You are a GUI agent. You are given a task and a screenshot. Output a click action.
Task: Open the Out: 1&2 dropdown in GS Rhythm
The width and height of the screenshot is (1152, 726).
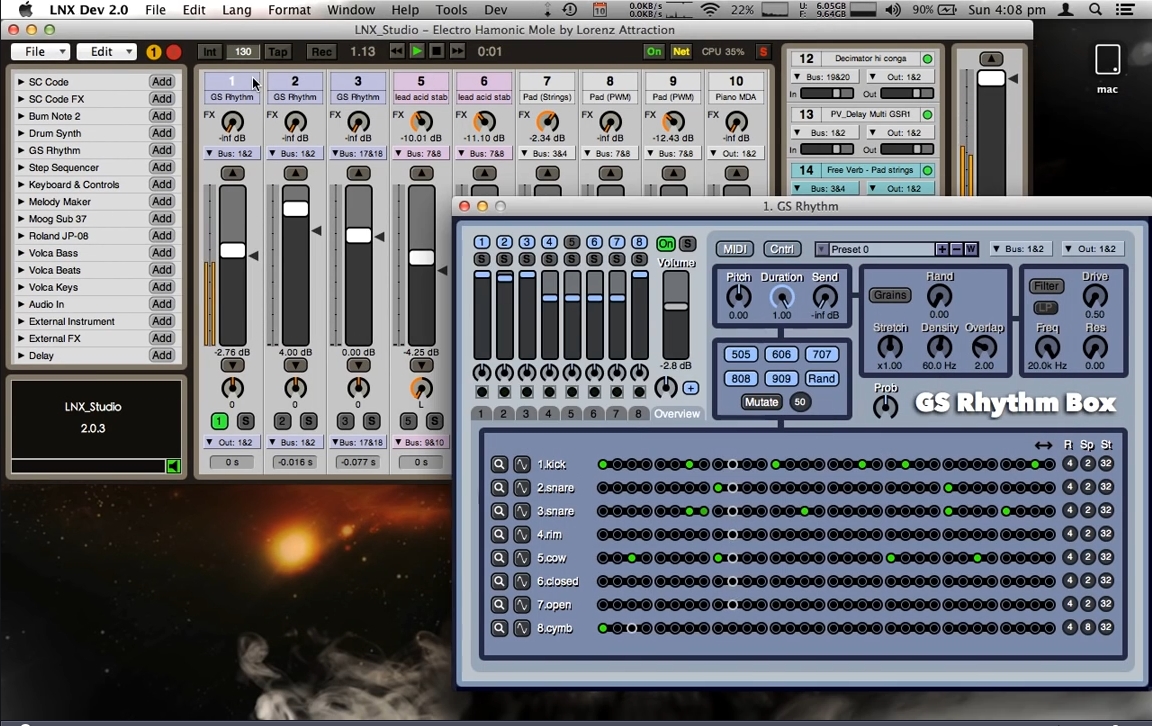[x=1094, y=249]
